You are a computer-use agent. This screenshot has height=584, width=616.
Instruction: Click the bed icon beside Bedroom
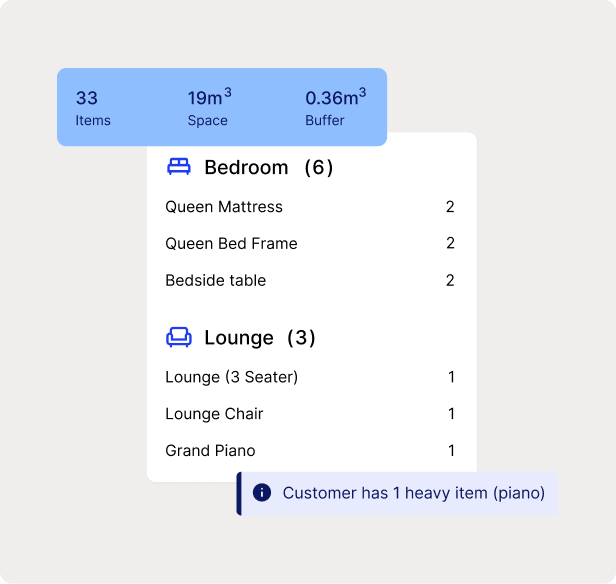click(179, 167)
